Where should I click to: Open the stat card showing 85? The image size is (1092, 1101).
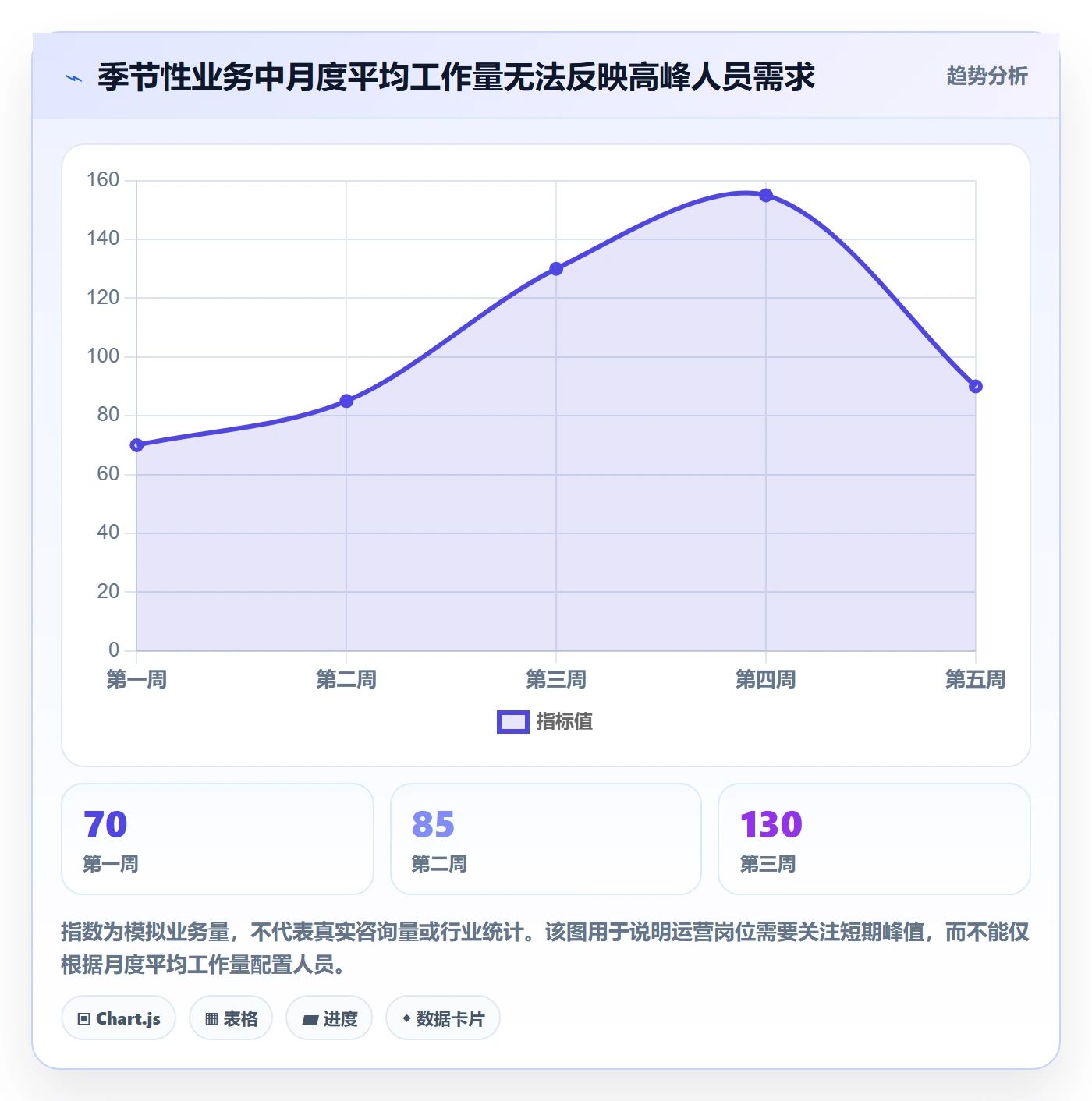tap(546, 839)
